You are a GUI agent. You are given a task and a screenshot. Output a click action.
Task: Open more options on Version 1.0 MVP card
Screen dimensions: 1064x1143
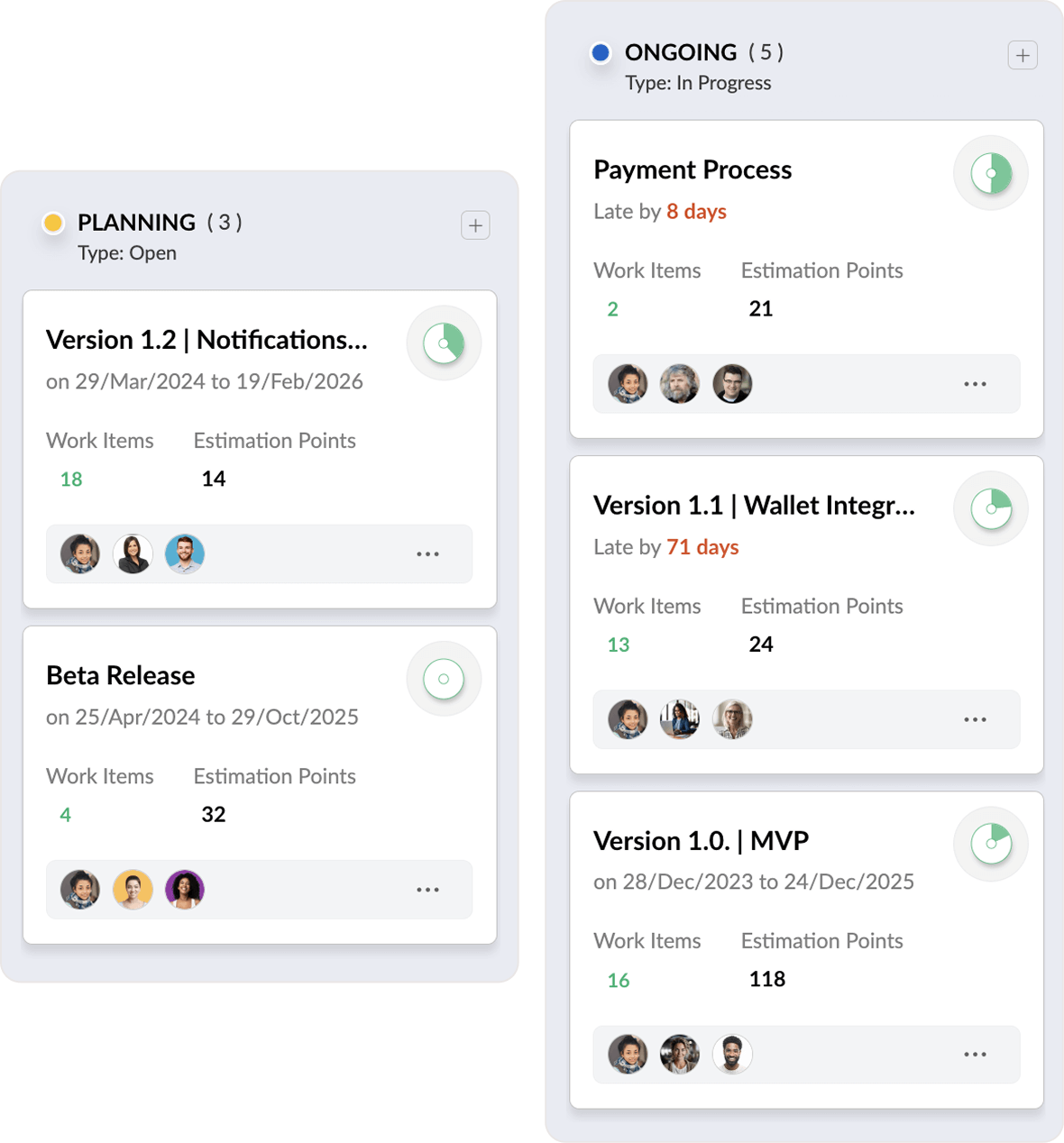pos(975,1054)
